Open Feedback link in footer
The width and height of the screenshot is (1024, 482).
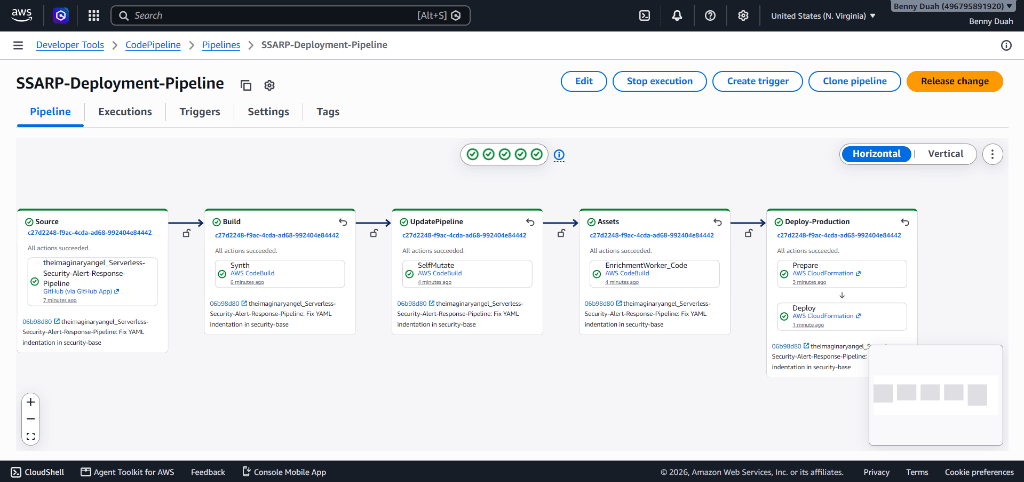[208, 472]
